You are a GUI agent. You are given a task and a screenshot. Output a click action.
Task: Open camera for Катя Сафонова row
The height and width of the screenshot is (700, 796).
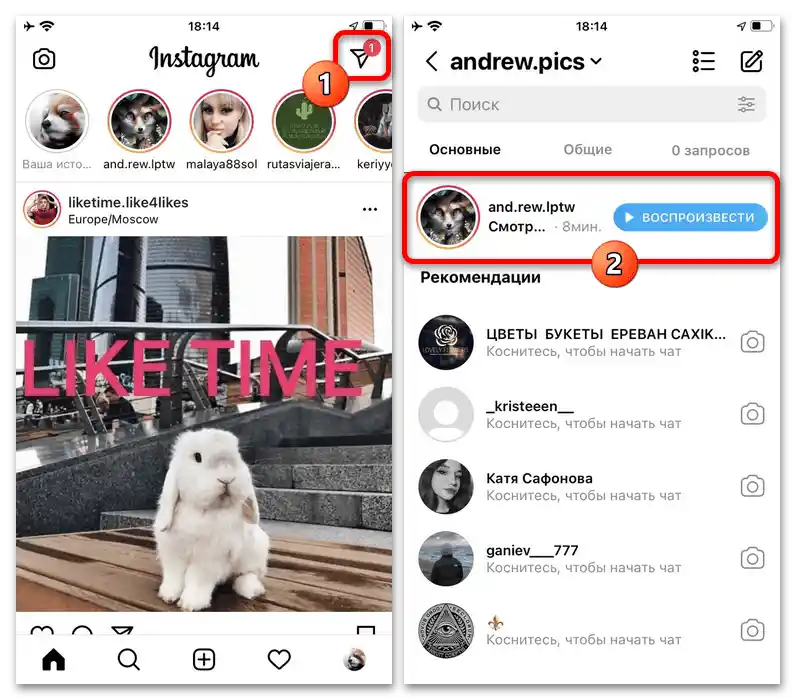pyautogui.click(x=752, y=486)
